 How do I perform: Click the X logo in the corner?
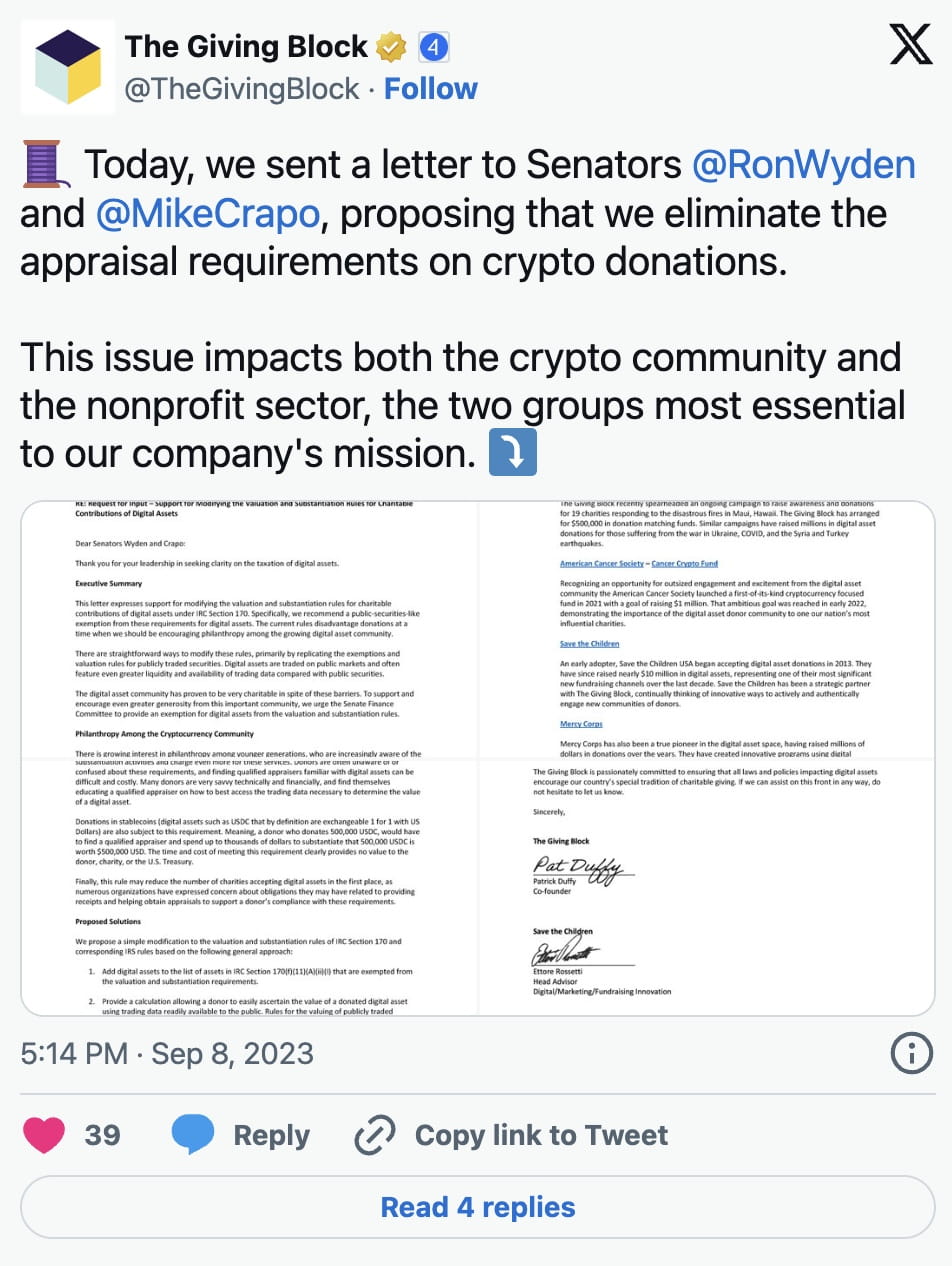point(911,42)
